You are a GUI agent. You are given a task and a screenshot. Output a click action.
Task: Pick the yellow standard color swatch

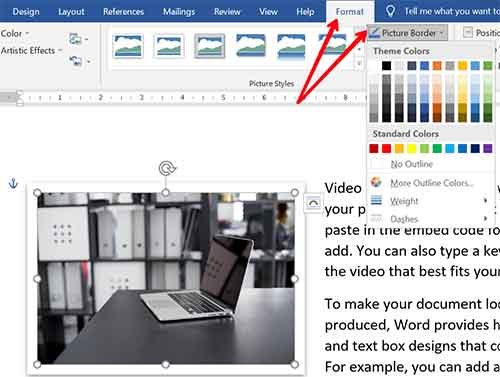point(412,148)
